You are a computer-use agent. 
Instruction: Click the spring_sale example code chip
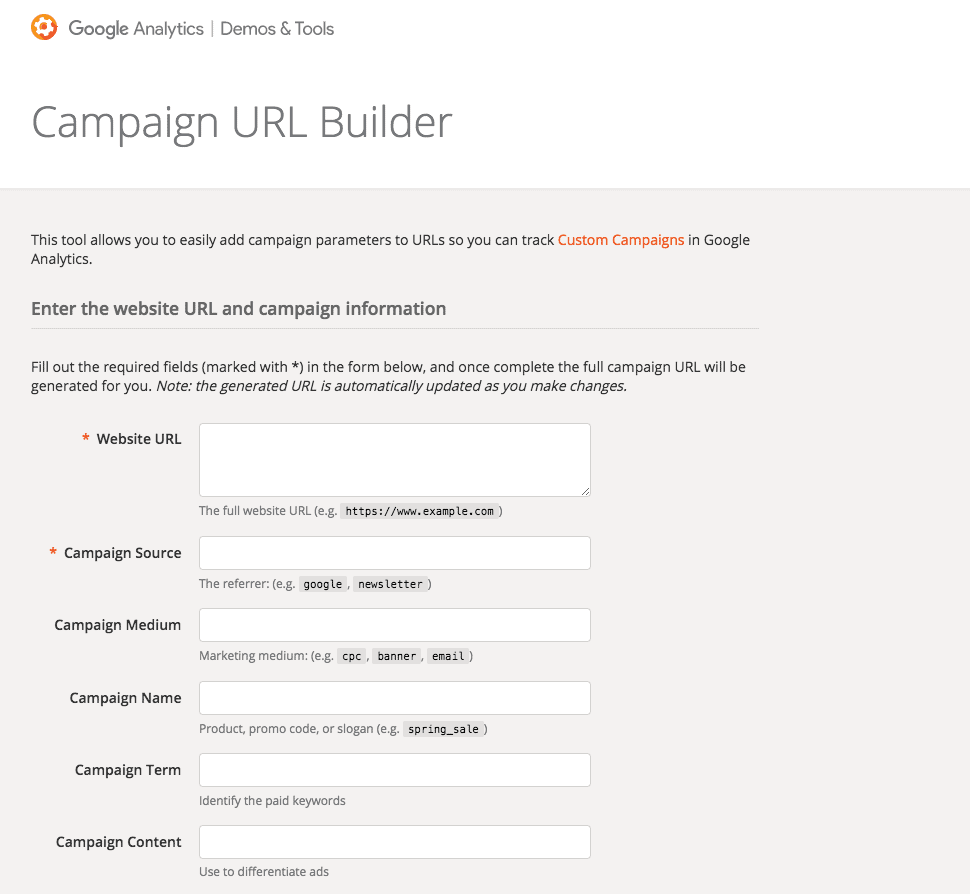pyautogui.click(x=444, y=729)
